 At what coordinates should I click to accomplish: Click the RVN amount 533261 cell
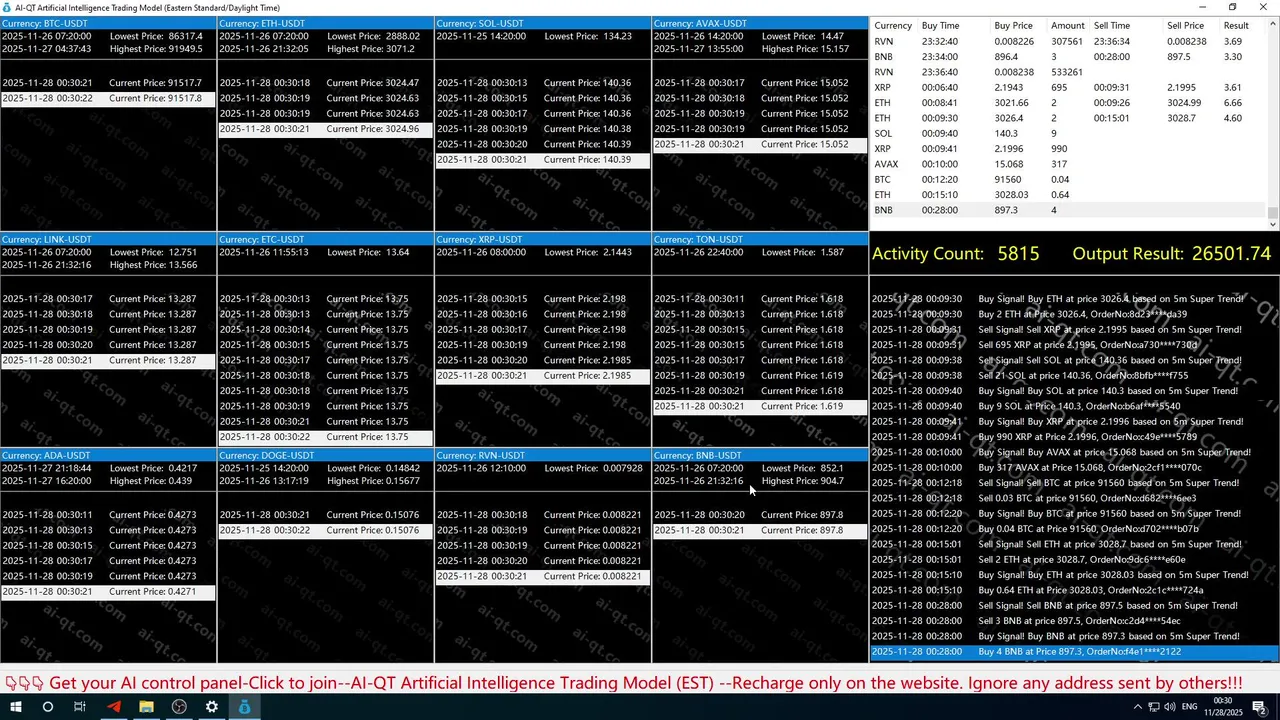(1067, 72)
